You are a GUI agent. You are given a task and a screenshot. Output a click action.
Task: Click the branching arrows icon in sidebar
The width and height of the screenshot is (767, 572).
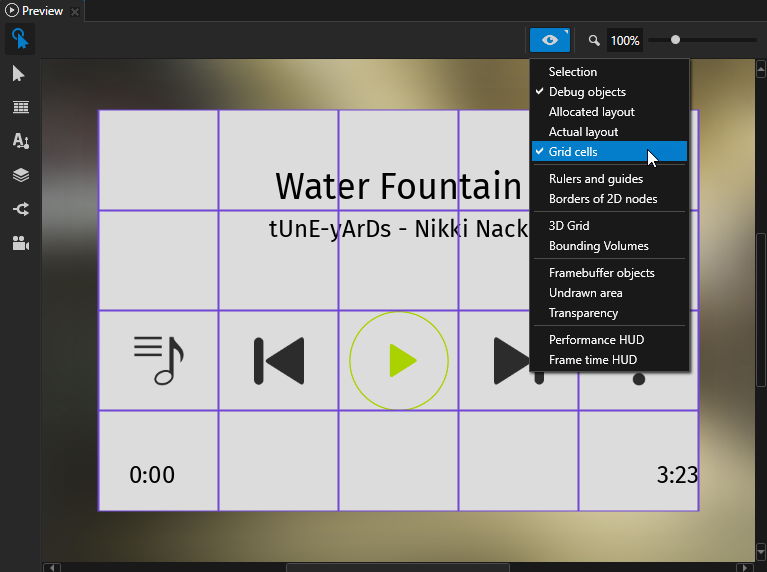click(x=20, y=209)
